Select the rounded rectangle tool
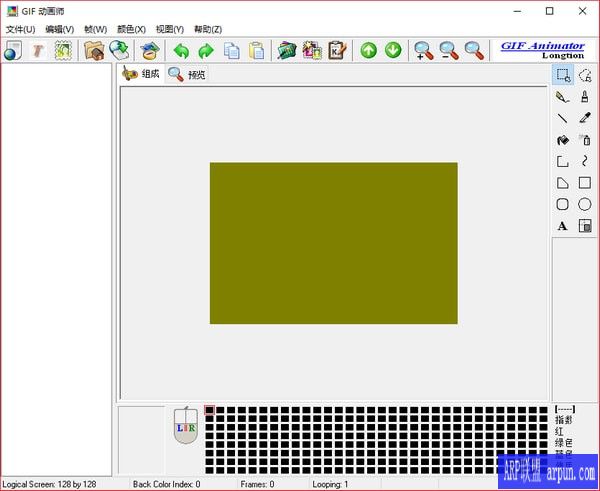The height and width of the screenshot is (491, 600). (x=563, y=204)
